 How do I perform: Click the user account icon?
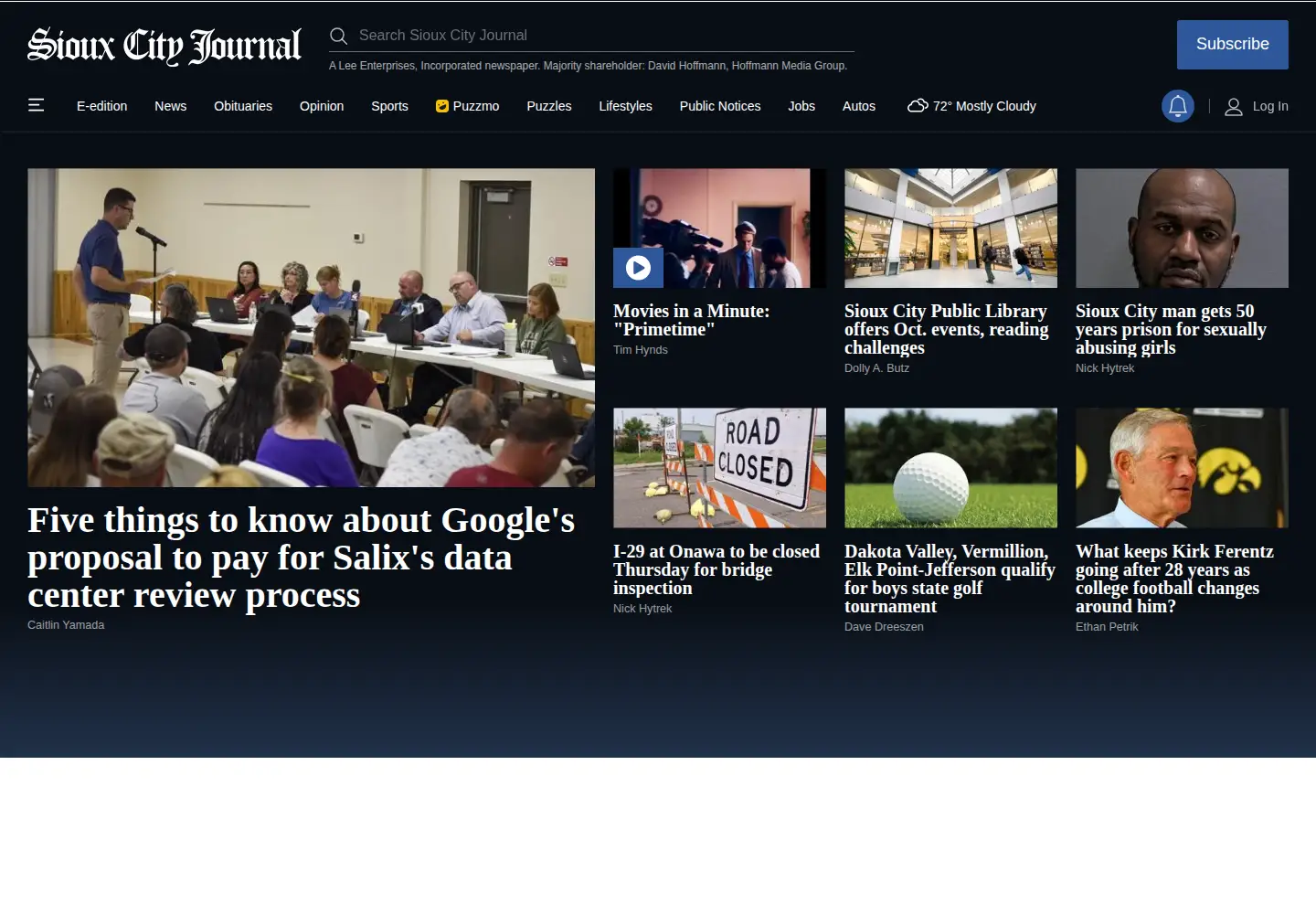(x=1234, y=107)
